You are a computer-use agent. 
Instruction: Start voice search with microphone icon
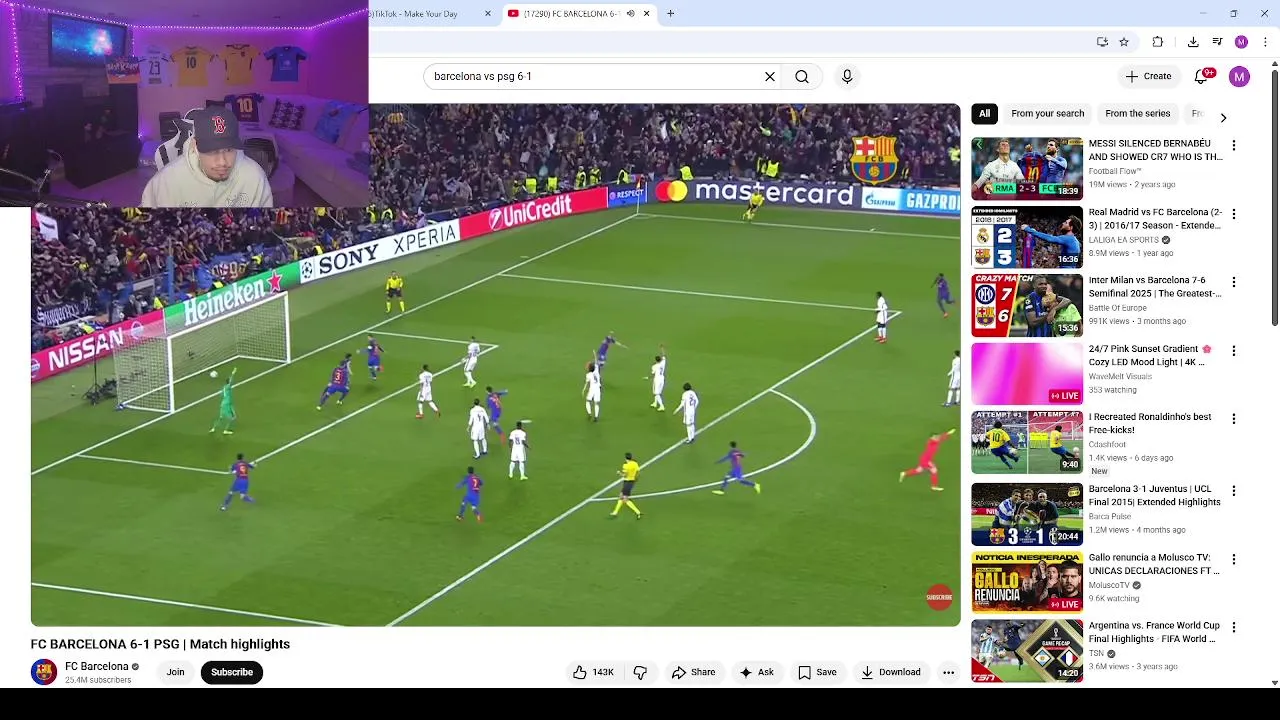847,76
